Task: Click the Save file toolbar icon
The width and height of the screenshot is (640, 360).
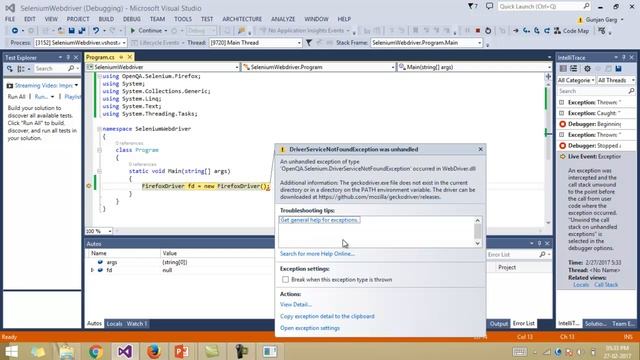Action: click(71, 31)
